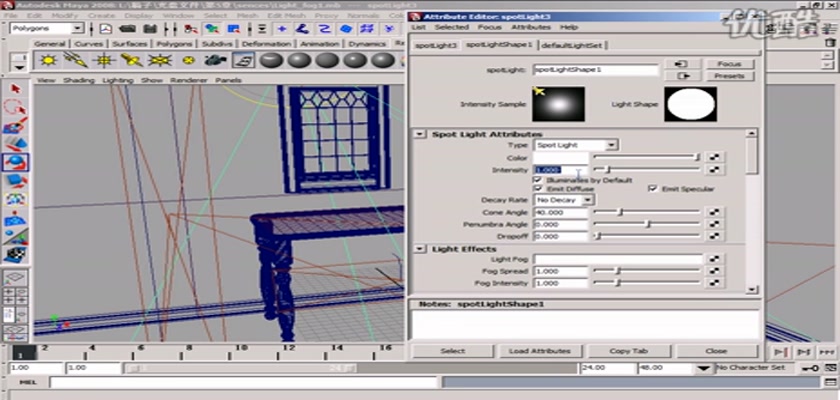This screenshot has height=400, width=840.
Task: Open the character set dropdown arrow
Action: point(702,368)
